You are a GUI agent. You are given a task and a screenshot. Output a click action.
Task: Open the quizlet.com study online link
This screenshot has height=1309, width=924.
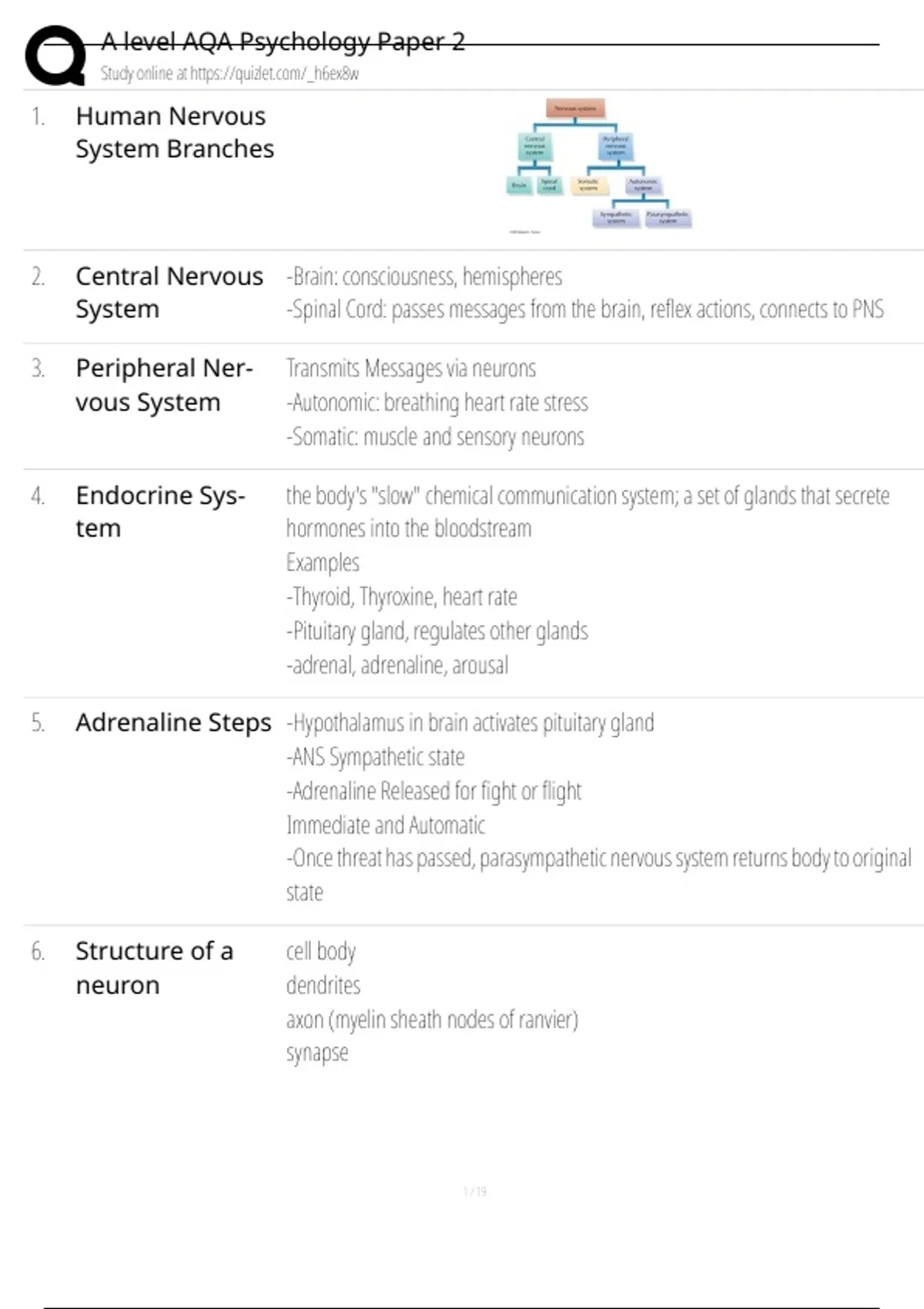coord(229,74)
